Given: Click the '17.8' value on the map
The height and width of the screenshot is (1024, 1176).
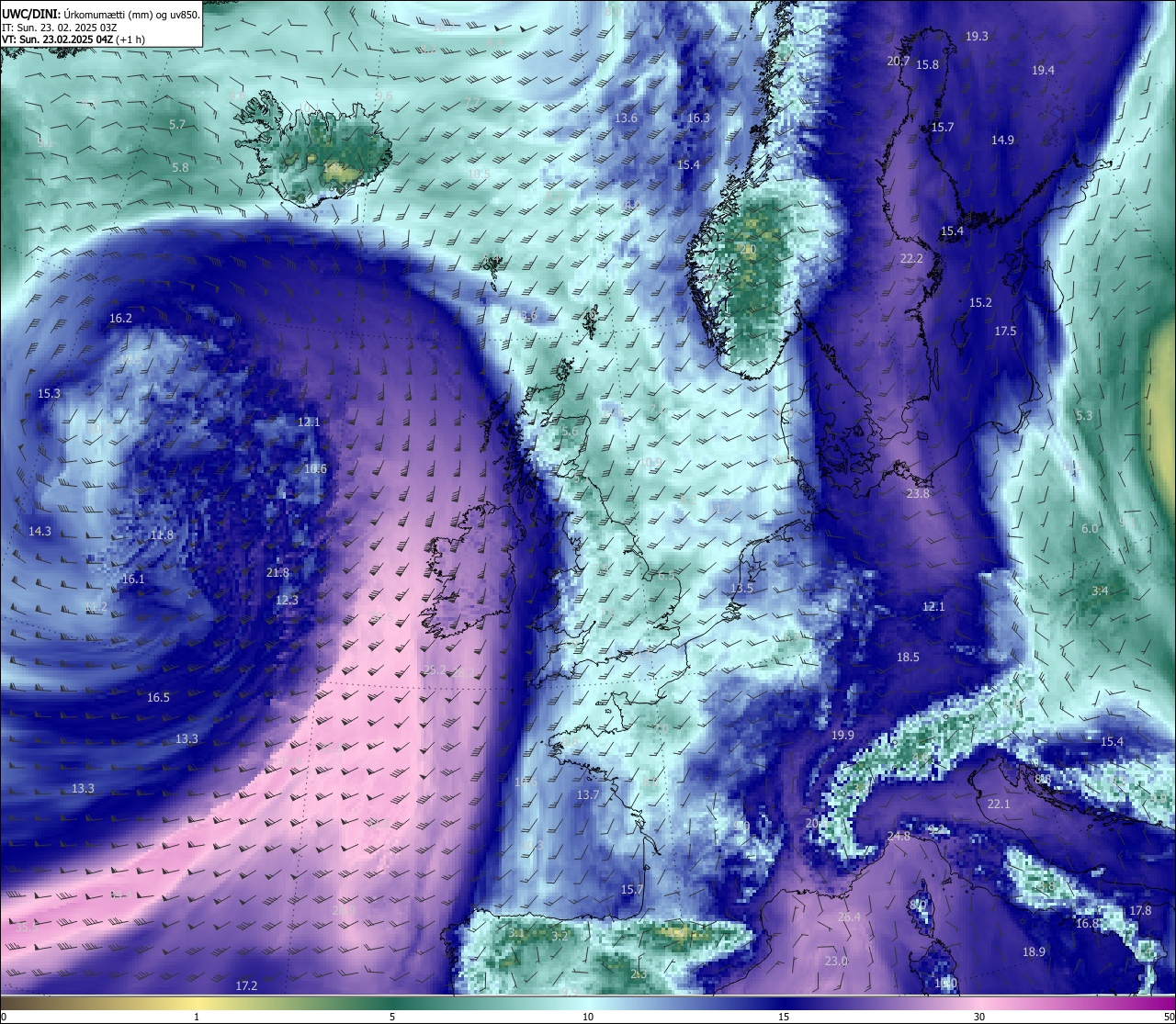Looking at the screenshot, I should pyautogui.click(x=1140, y=911).
